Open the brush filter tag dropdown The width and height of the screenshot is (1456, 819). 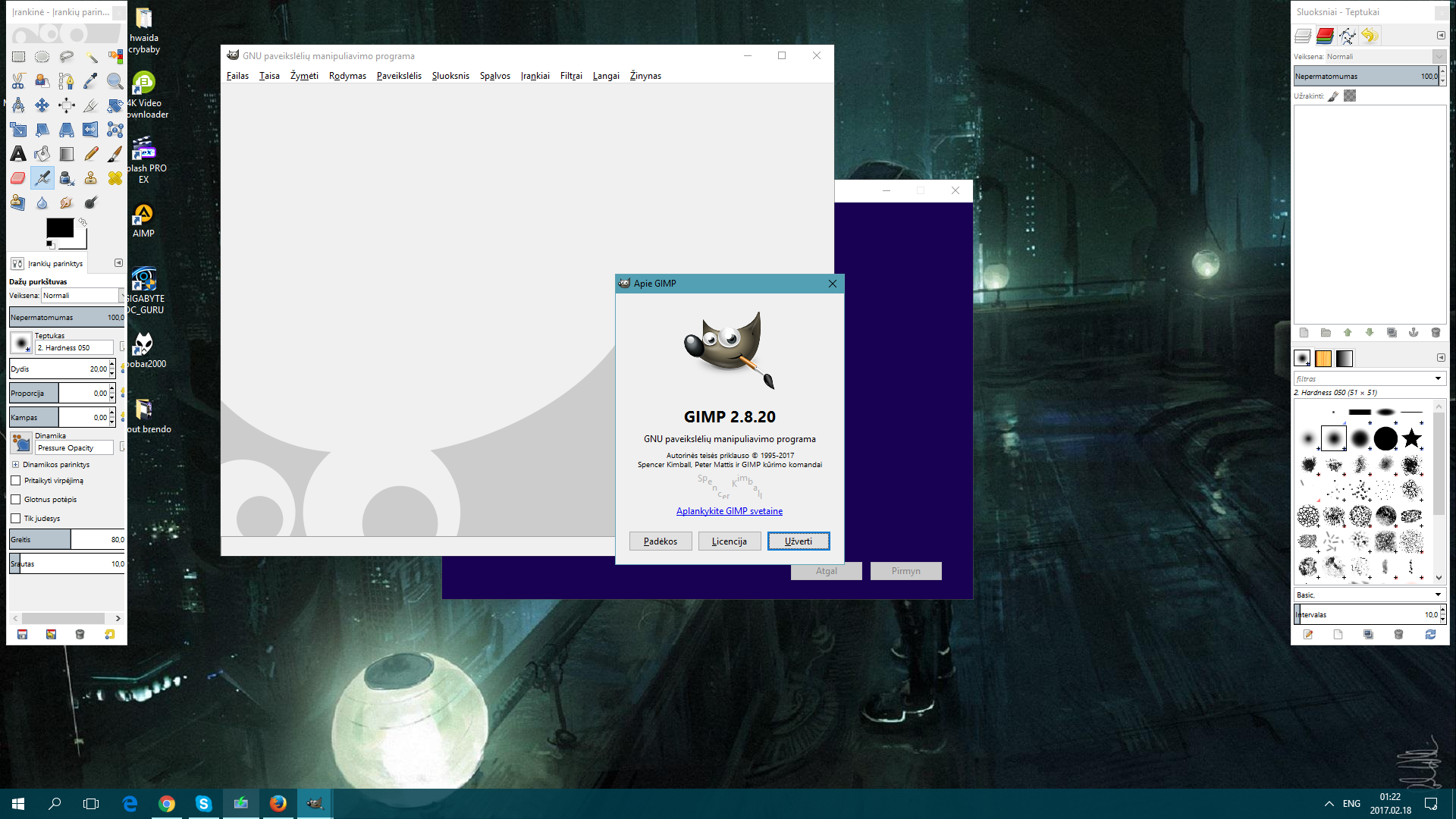click(x=1438, y=378)
